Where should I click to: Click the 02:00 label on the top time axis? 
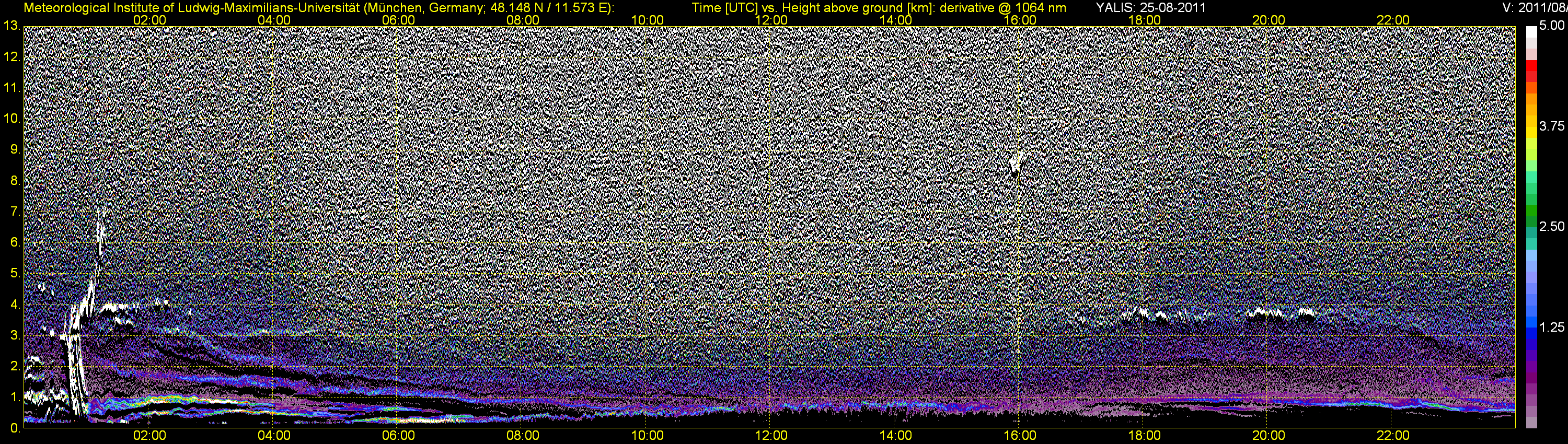[x=149, y=20]
